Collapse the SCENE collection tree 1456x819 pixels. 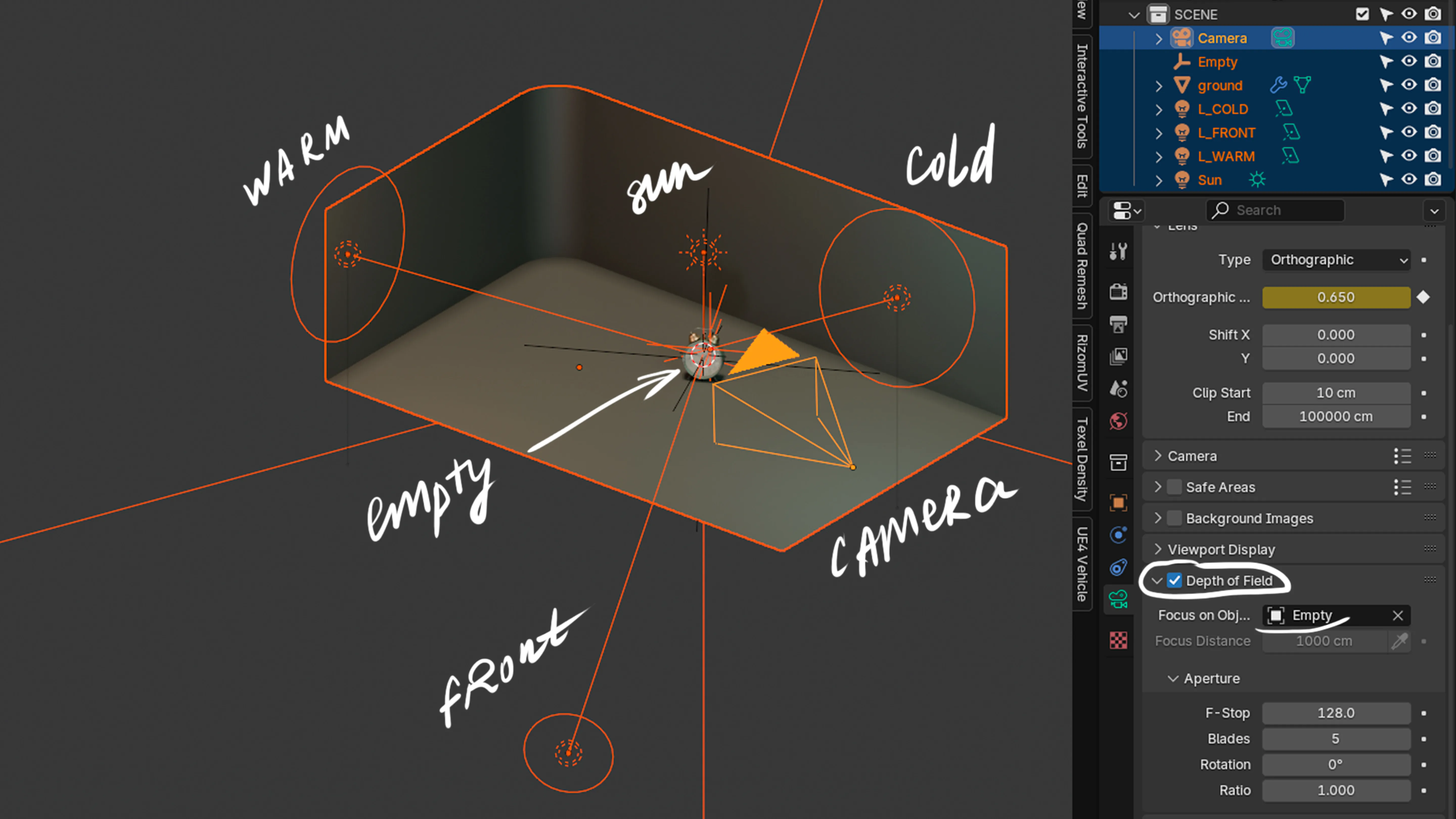[x=1134, y=15]
